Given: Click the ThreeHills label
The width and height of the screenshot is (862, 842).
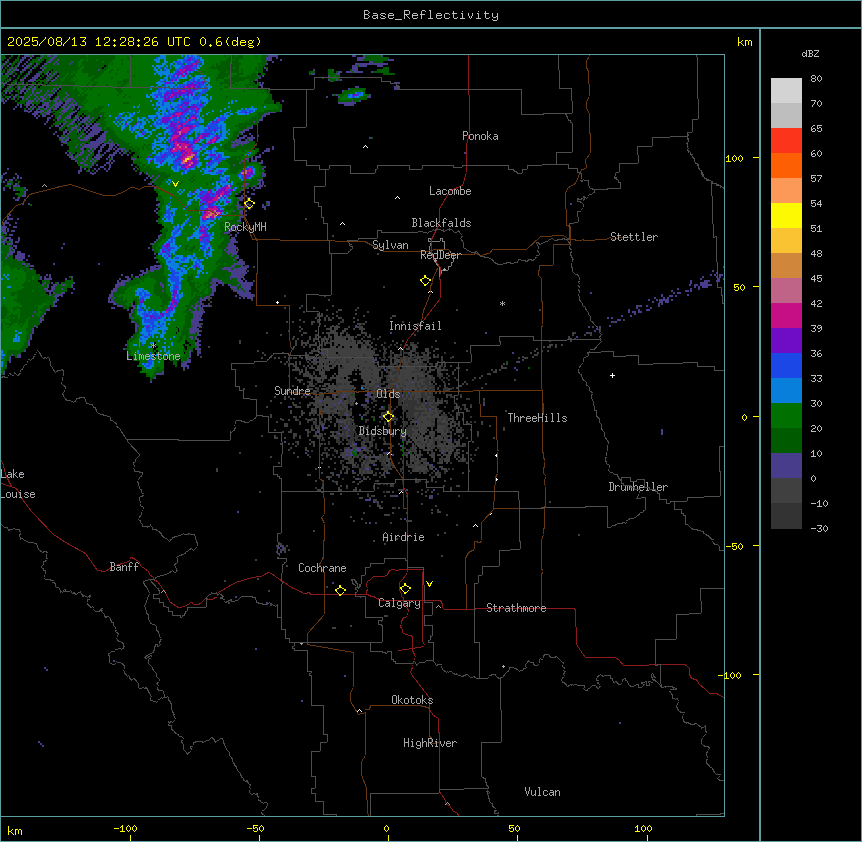Looking at the screenshot, I should [x=537, y=418].
